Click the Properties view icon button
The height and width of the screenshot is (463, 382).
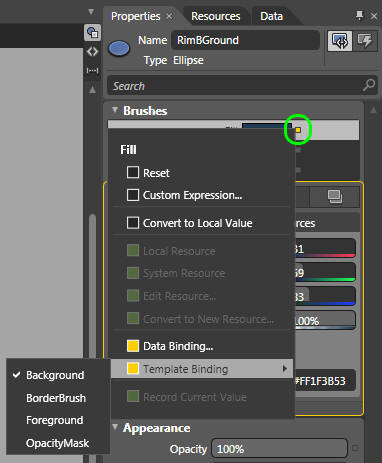(340, 41)
